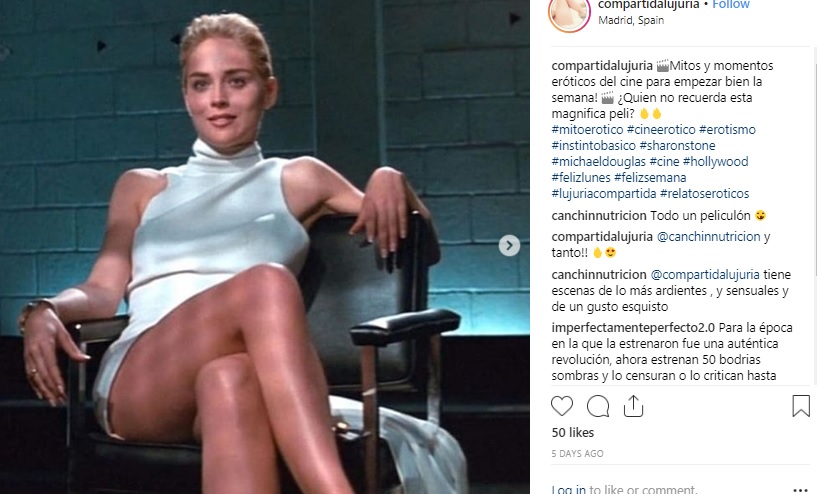The height and width of the screenshot is (494, 817).
Task: Open comments via the speech bubble icon
Action: coord(598,406)
